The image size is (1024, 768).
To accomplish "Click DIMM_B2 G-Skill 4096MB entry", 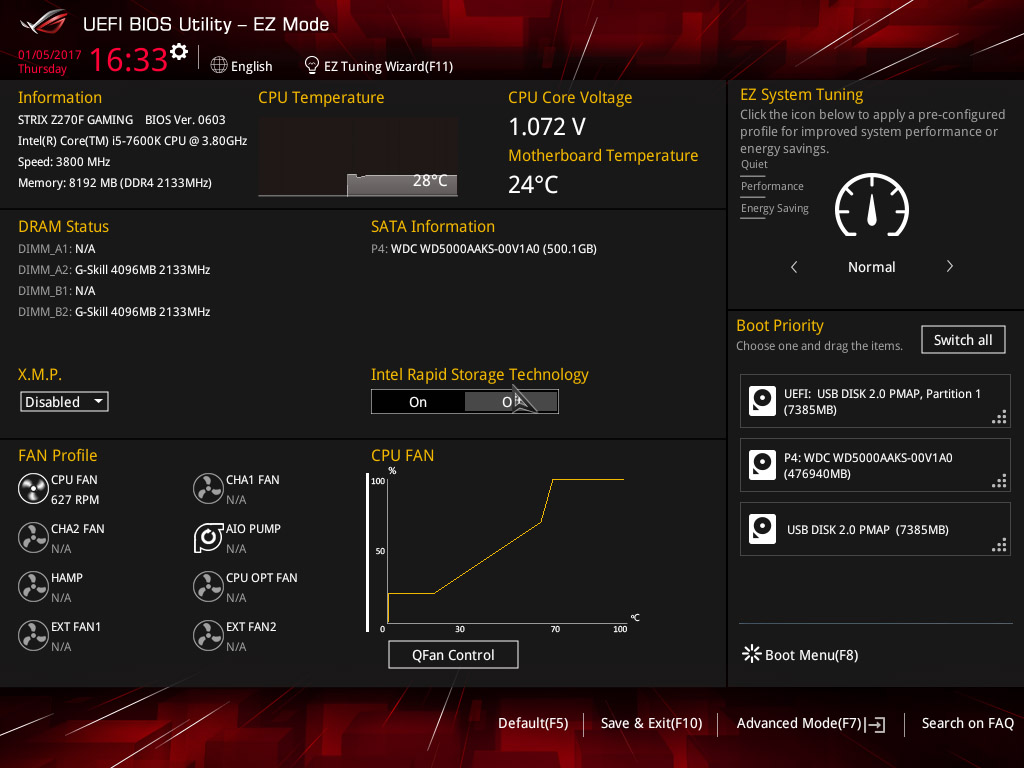I will [x=114, y=312].
